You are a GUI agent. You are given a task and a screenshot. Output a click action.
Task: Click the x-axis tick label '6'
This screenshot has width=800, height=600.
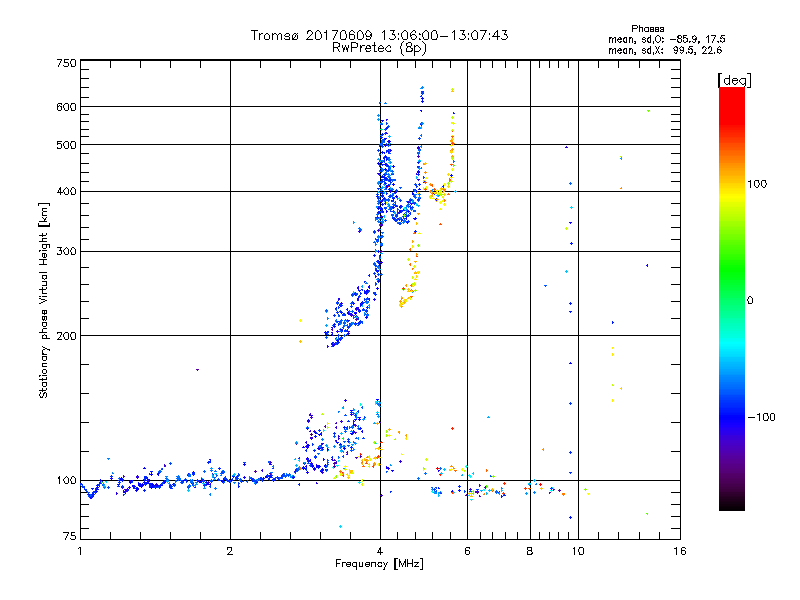point(467,551)
